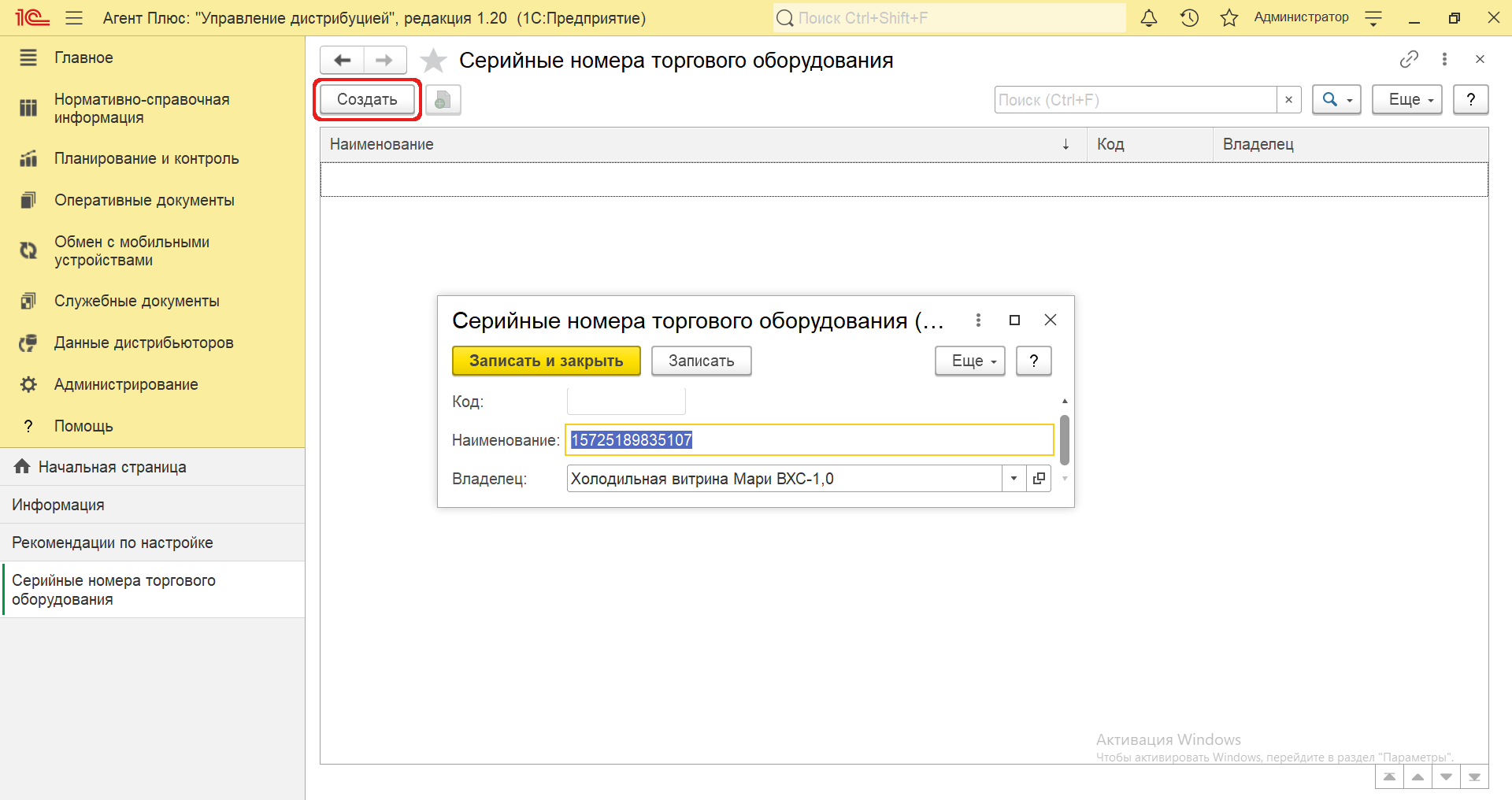The width and height of the screenshot is (1512, 800).
Task: Click the Код input field
Action: (x=626, y=402)
